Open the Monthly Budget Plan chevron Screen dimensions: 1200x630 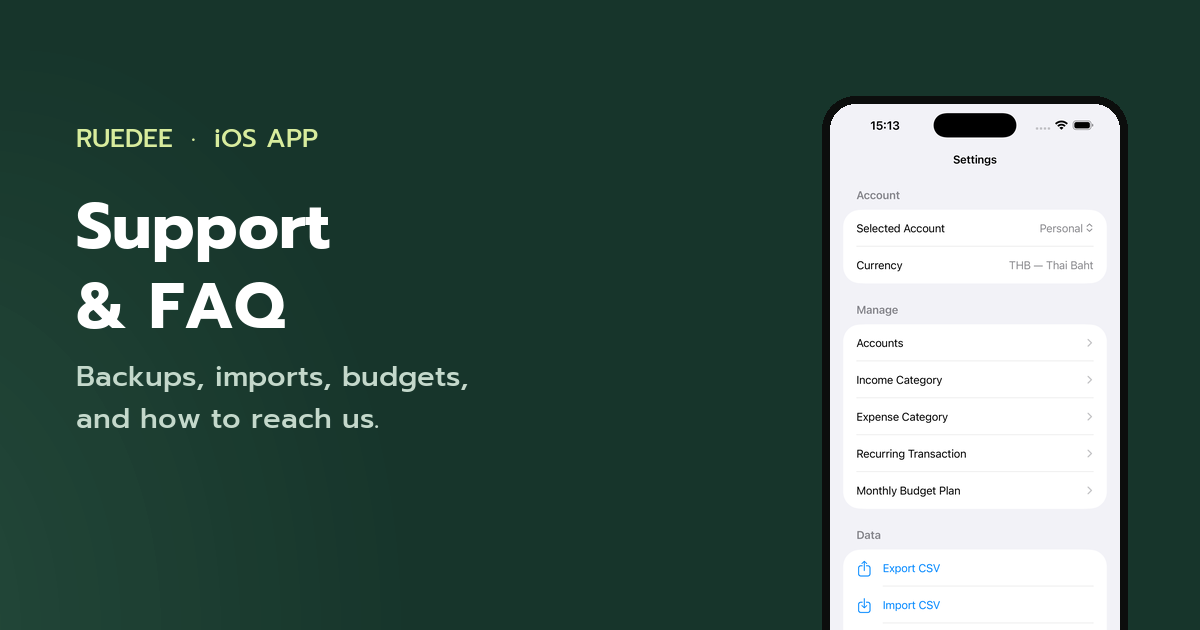(1089, 491)
